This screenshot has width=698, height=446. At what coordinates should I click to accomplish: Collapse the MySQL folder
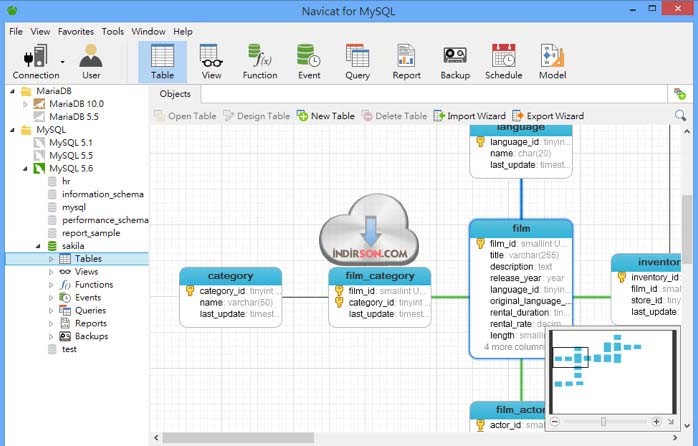pyautogui.click(x=12, y=130)
